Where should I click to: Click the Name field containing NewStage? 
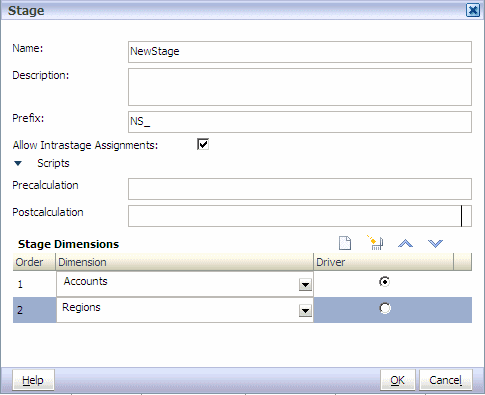point(300,52)
